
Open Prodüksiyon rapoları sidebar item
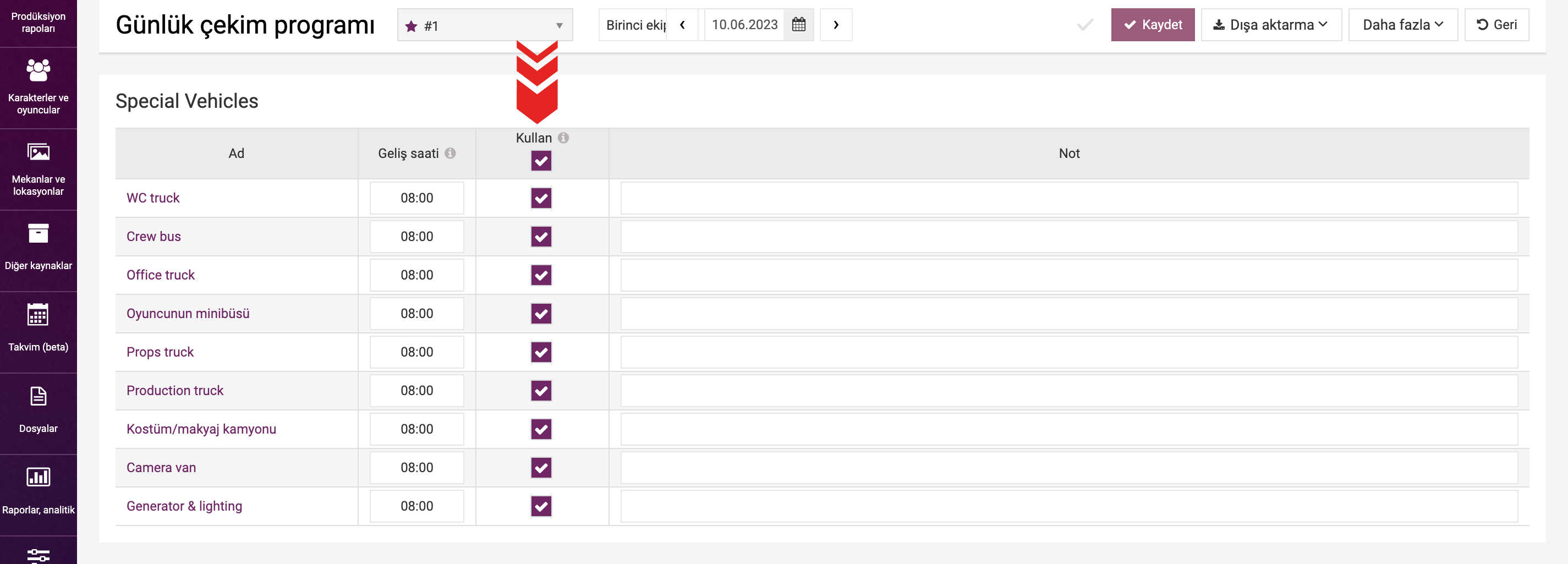click(39, 23)
